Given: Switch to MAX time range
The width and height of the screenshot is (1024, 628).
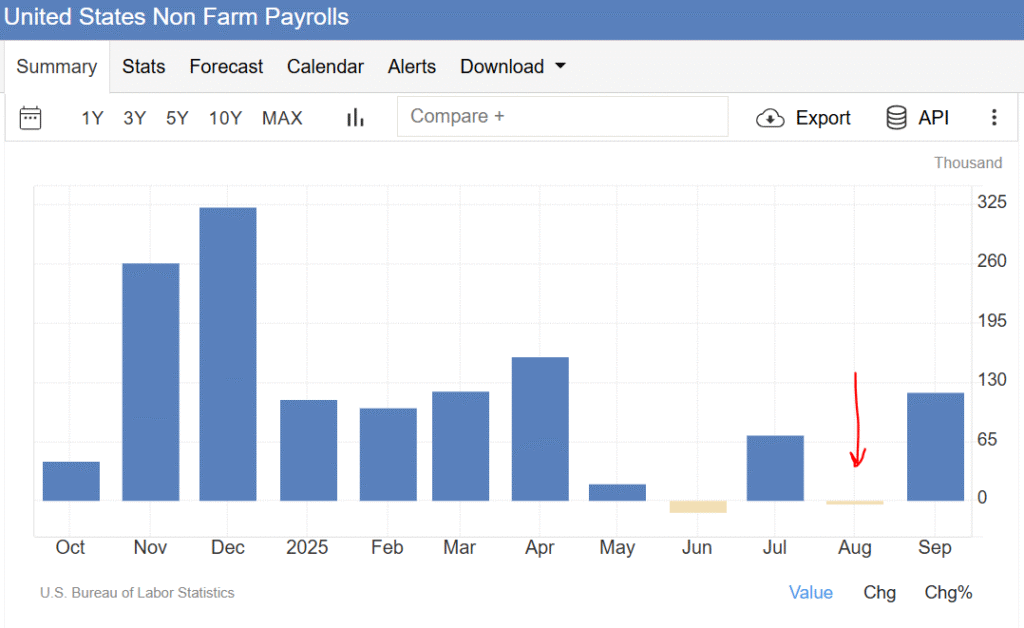Looking at the screenshot, I should pyautogui.click(x=282, y=118).
